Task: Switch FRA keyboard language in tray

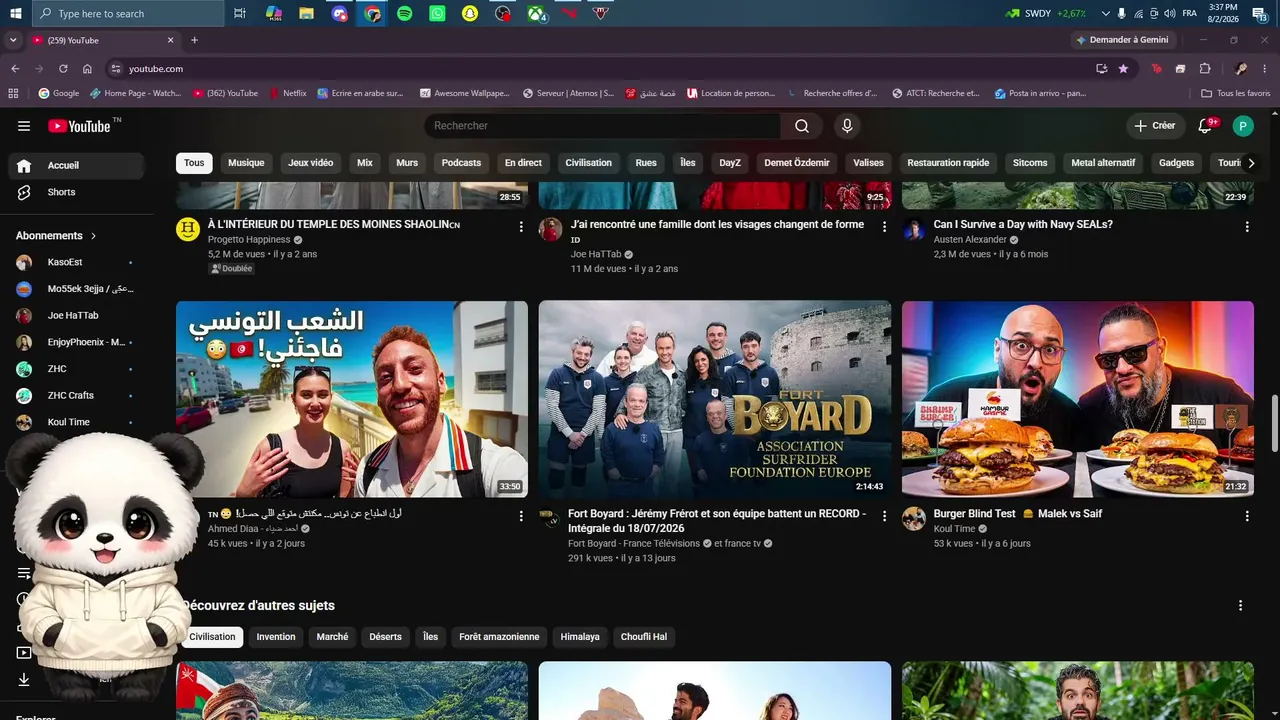Action: pos(1190,14)
